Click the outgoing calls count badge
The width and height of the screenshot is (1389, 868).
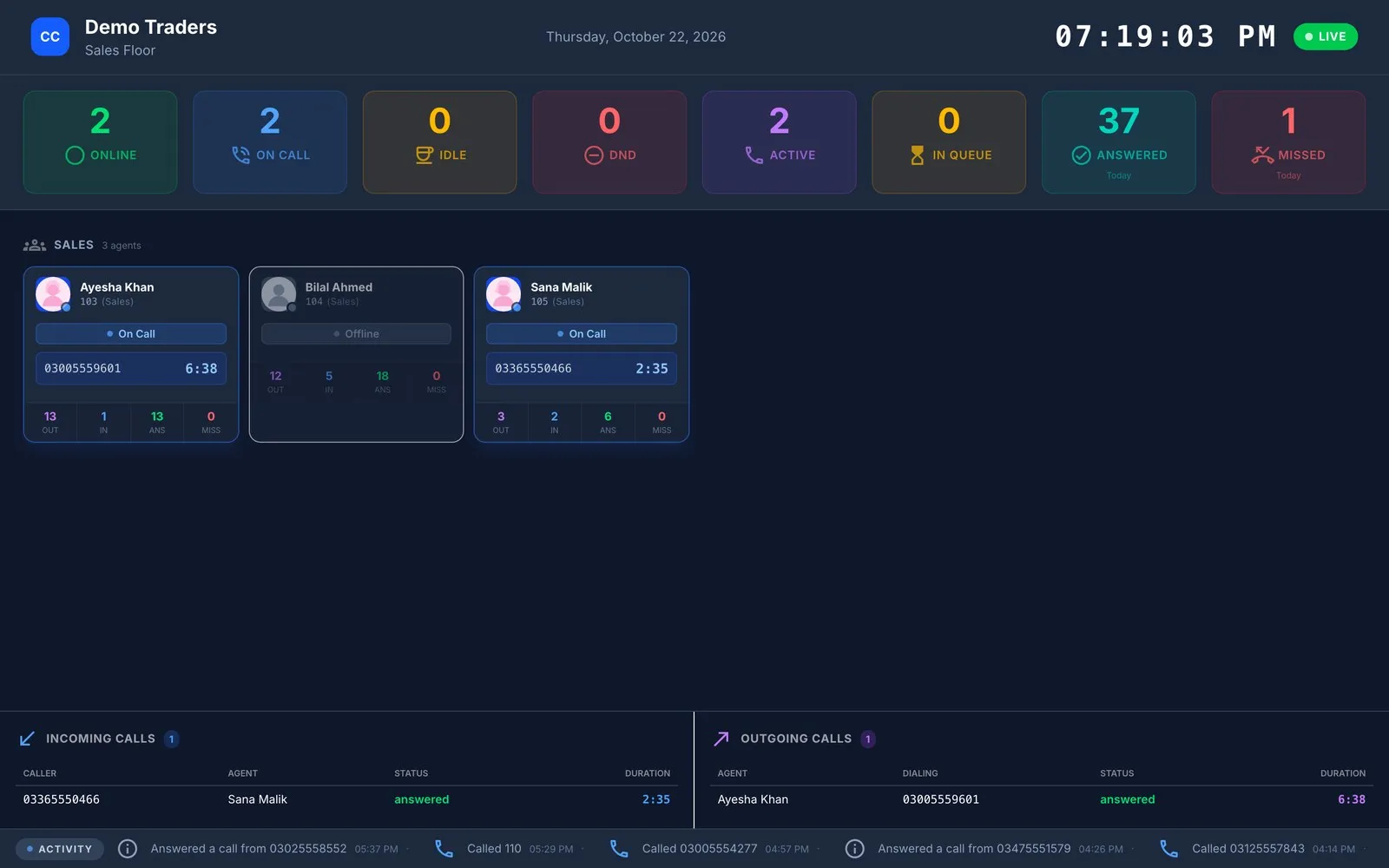click(x=868, y=740)
